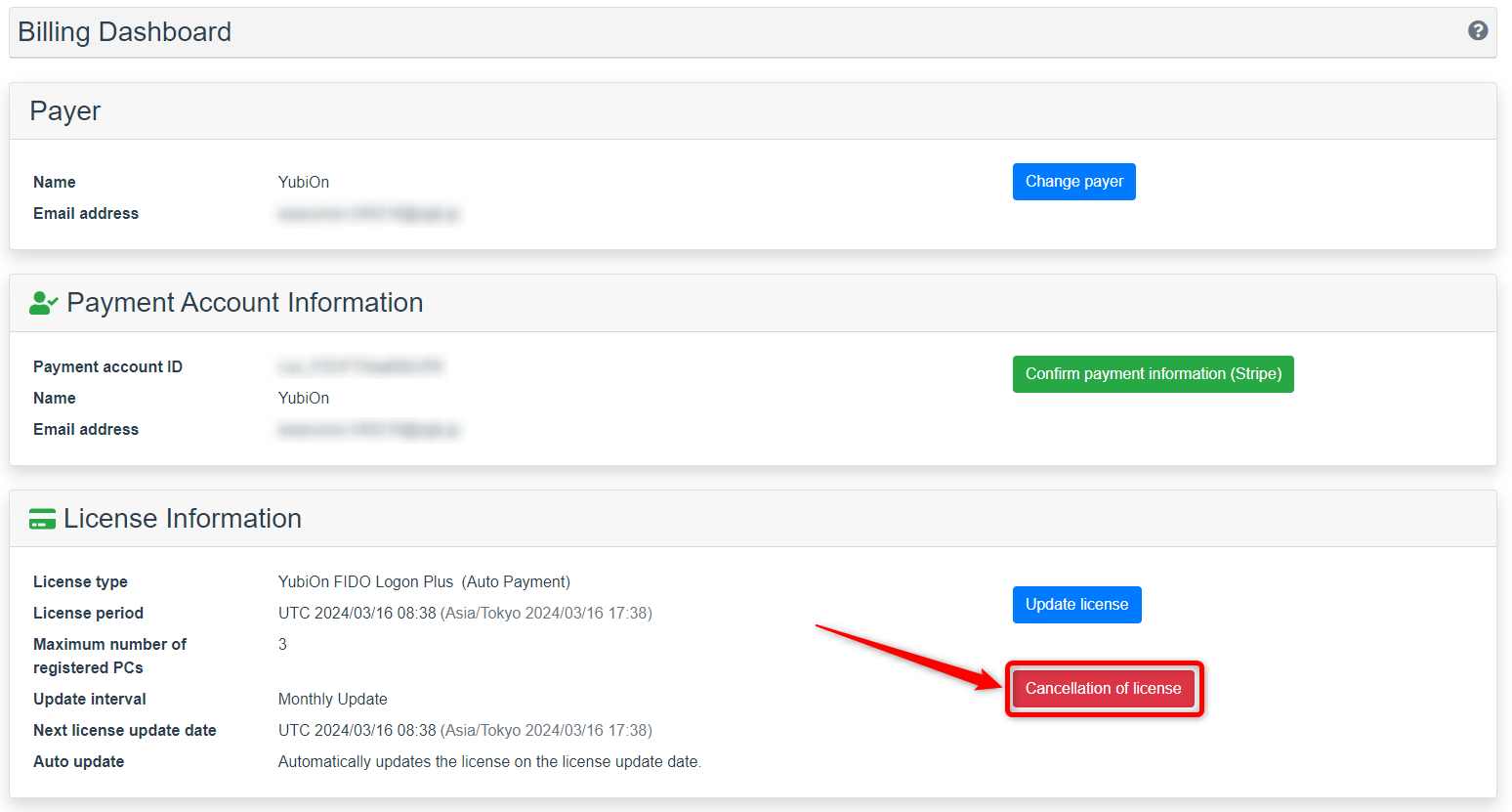Click the Next license update date label
The height and width of the screenshot is (812, 1512).
[125, 731]
